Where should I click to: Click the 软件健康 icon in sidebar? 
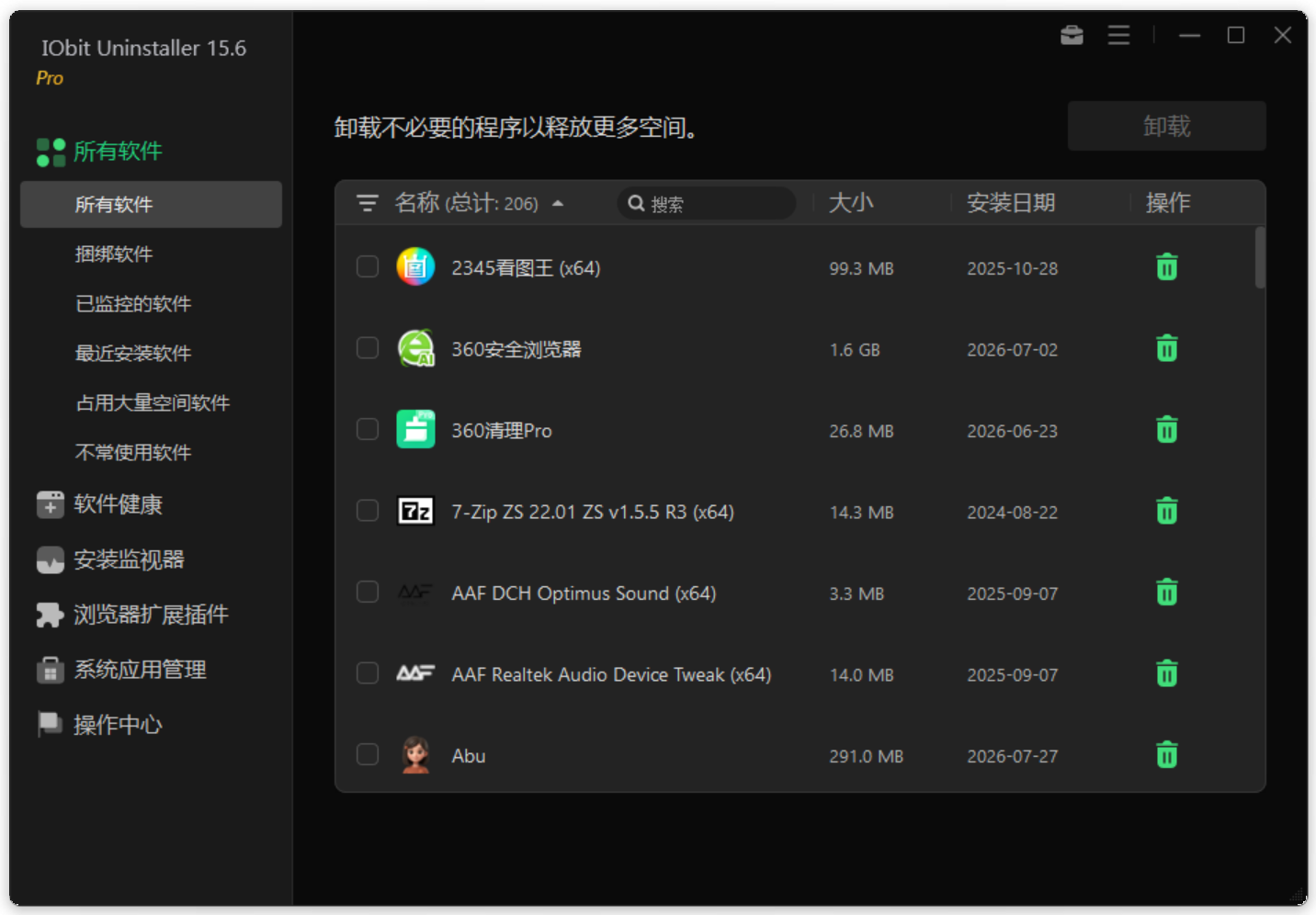tap(51, 504)
